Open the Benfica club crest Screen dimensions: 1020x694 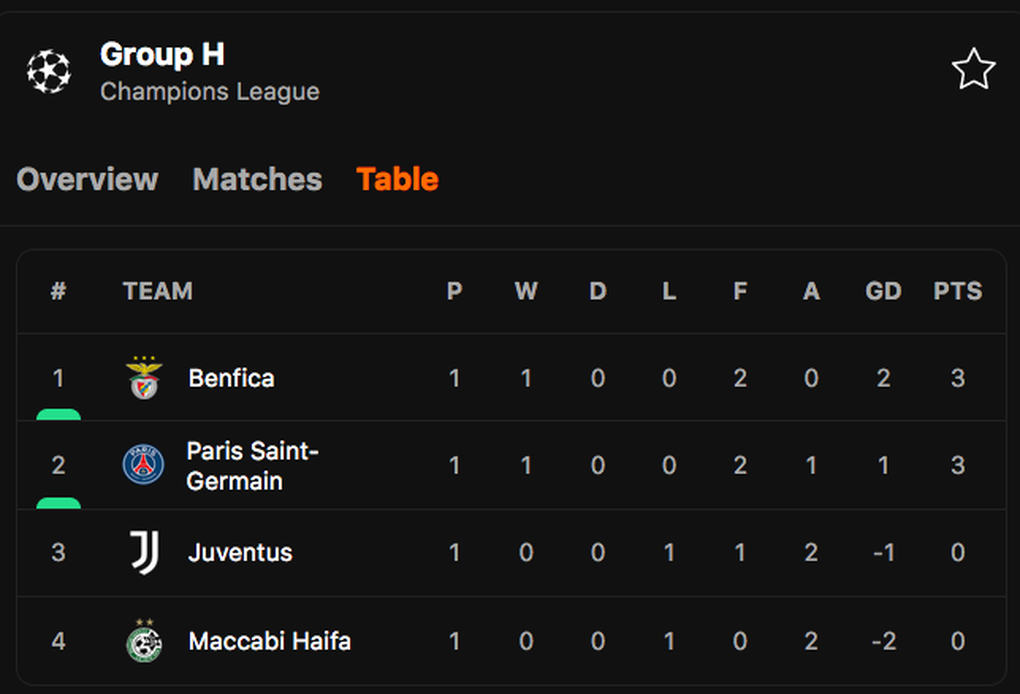144,378
